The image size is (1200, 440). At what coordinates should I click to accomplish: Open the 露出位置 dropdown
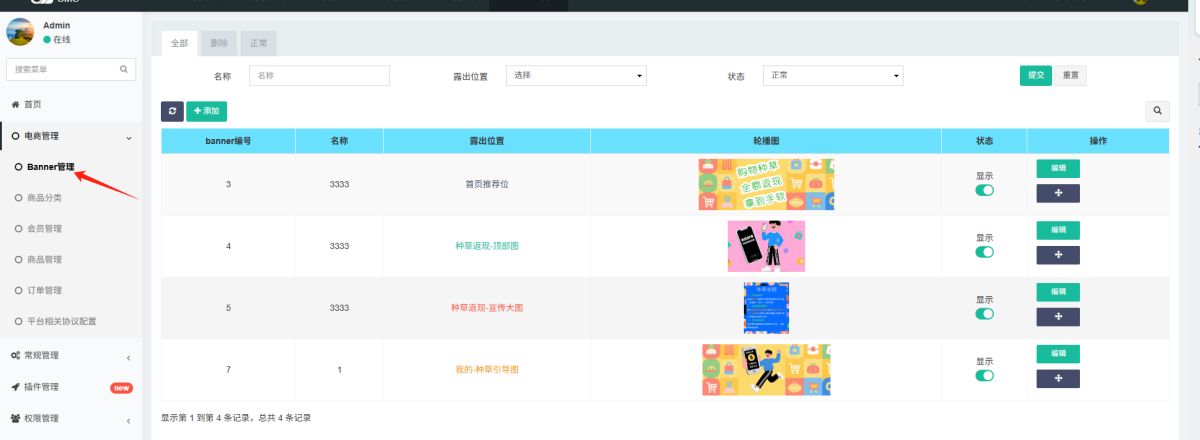[576, 76]
